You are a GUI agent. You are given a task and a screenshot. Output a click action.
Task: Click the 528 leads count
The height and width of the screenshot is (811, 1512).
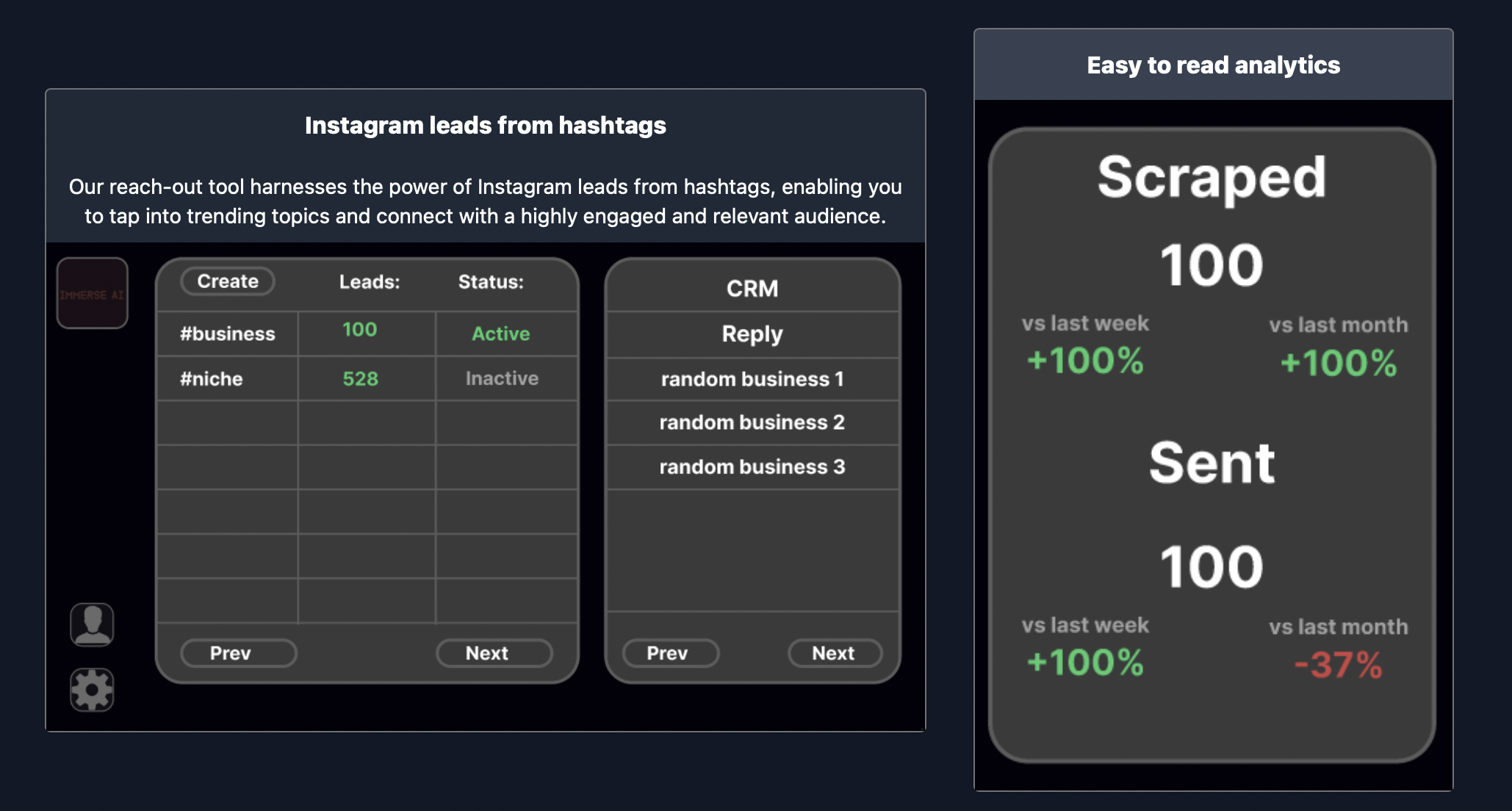(x=360, y=379)
